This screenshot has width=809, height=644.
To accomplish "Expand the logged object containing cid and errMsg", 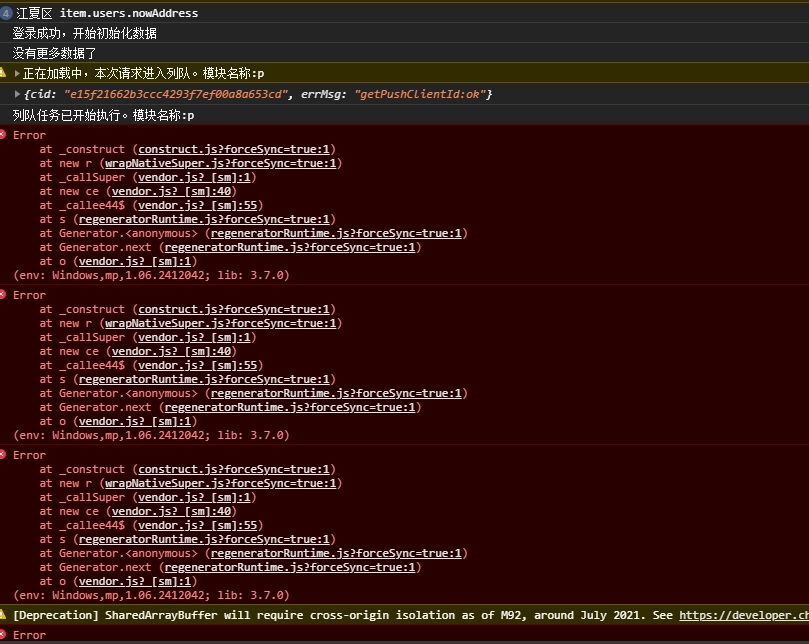I will 17,94.
